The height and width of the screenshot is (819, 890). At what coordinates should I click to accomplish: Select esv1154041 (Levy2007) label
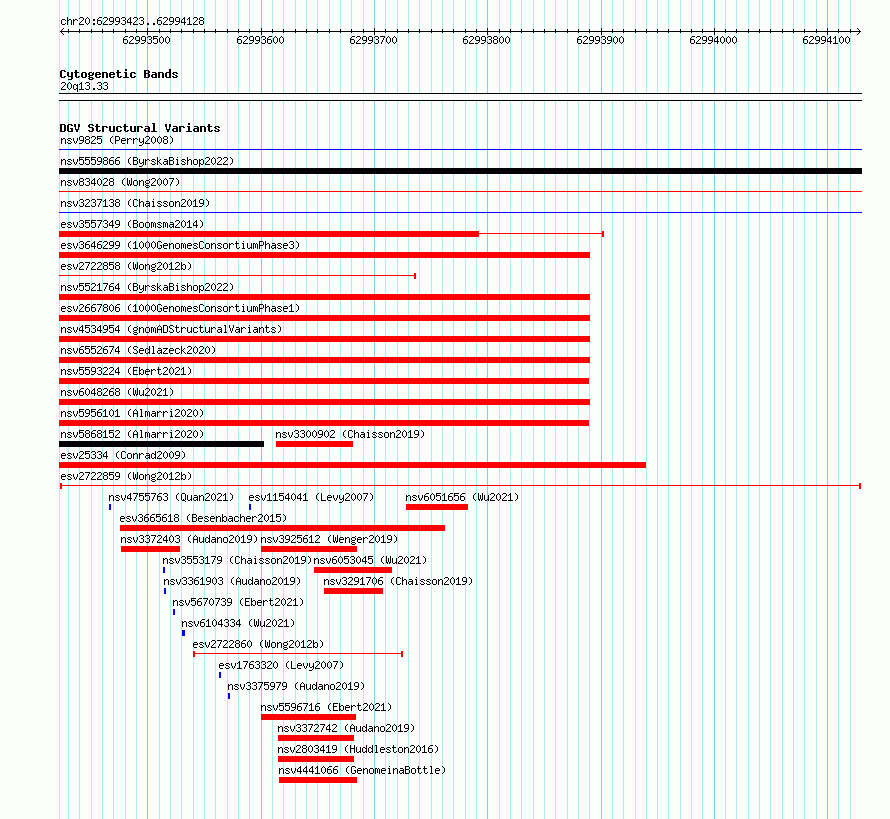(311, 497)
